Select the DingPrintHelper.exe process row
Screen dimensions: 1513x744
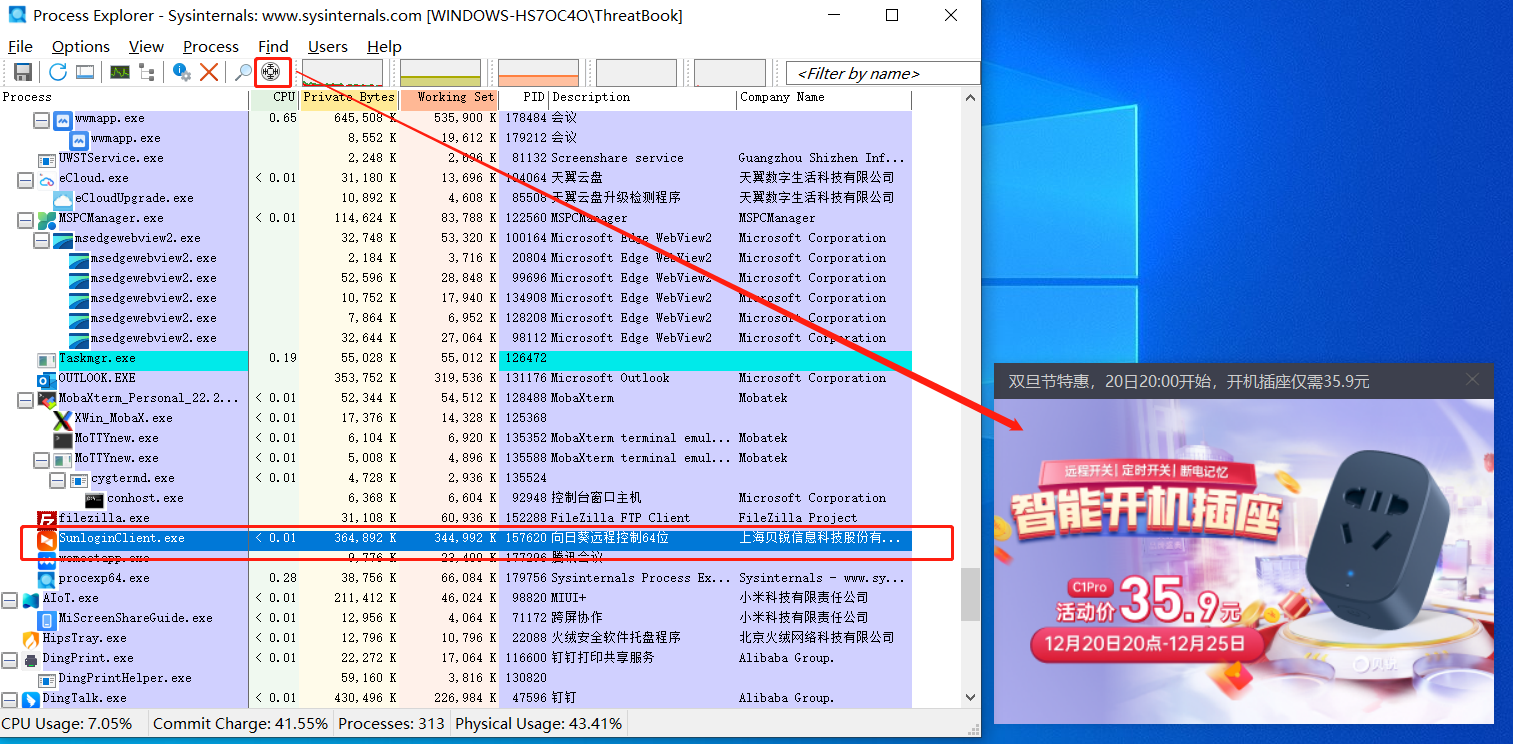click(456, 678)
